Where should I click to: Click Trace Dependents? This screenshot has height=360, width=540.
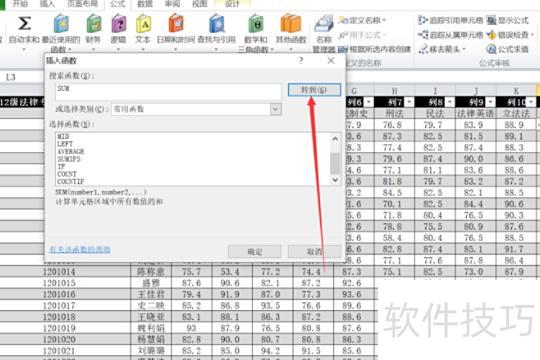[450, 35]
